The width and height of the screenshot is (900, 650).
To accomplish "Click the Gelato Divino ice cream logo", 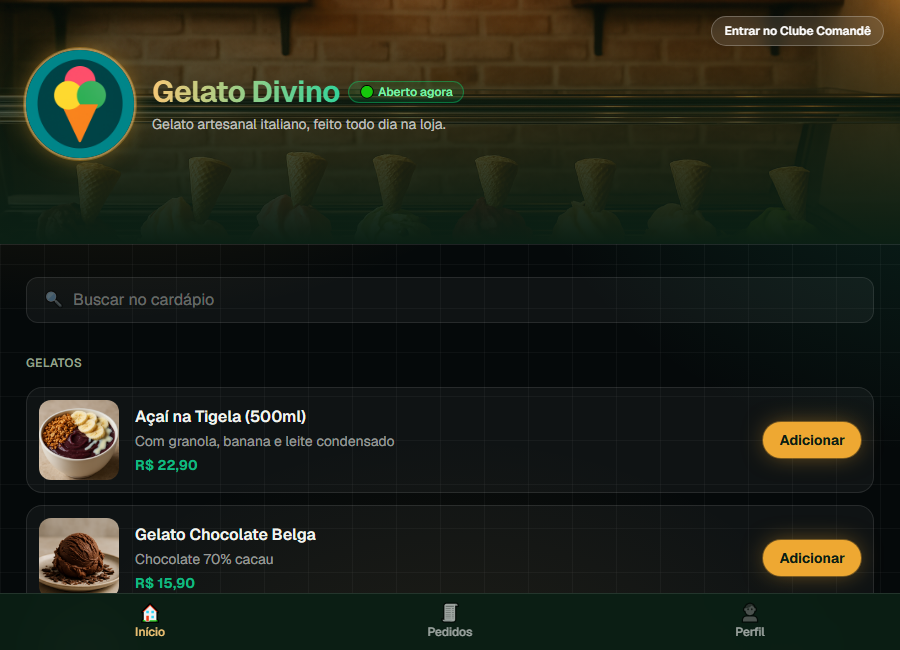I will tap(80, 104).
